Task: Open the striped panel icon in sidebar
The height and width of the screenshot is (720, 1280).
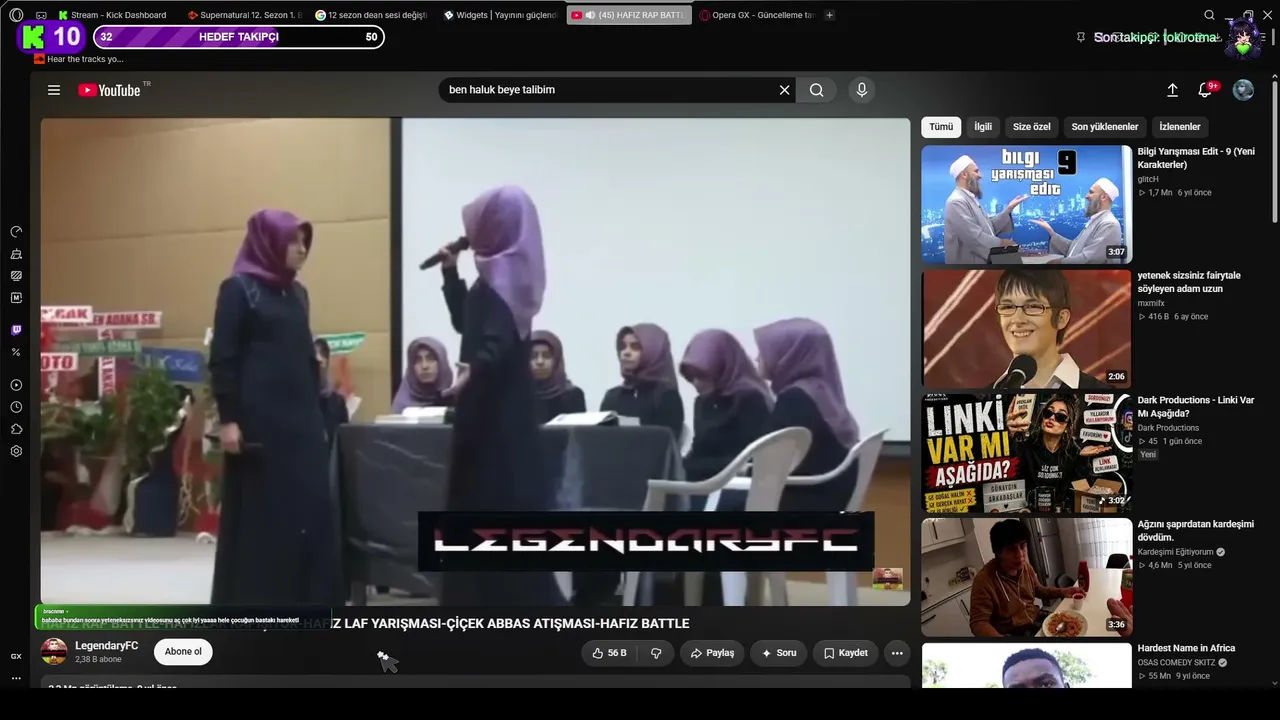Action: coord(16,276)
